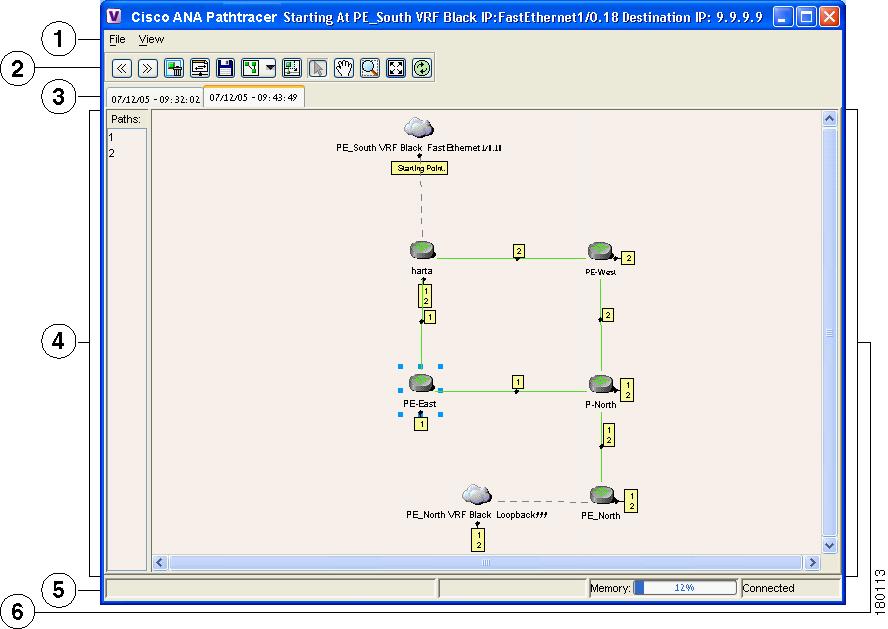This screenshot has width=888, height=629.
Task: Click the Memory 12% progress bar
Action: pos(685,588)
